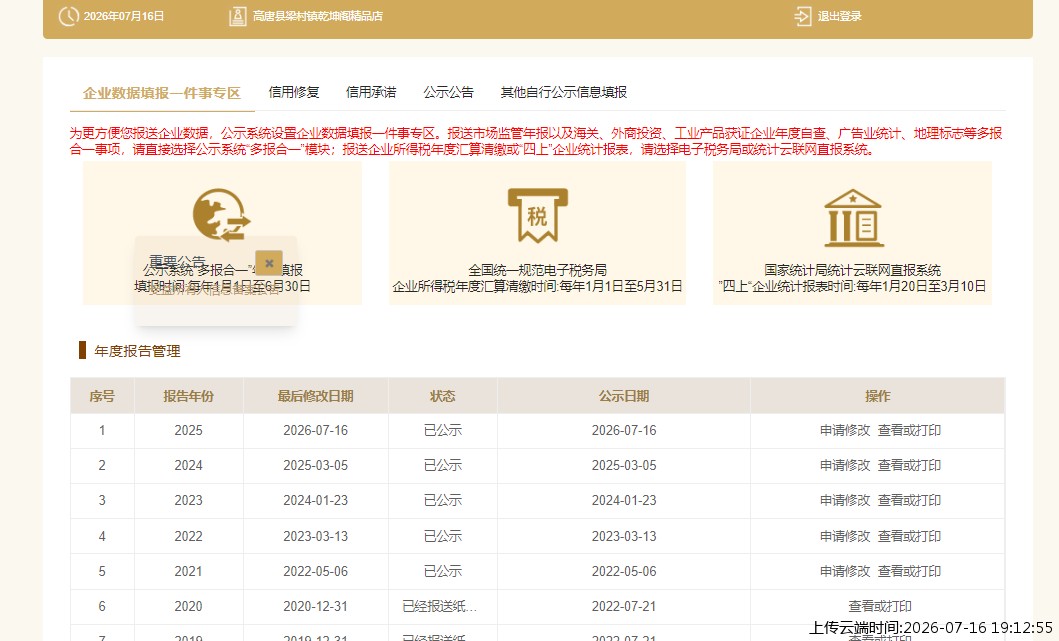Open 全国统一规范电子税务局 link text

pyautogui.click(x=538, y=270)
